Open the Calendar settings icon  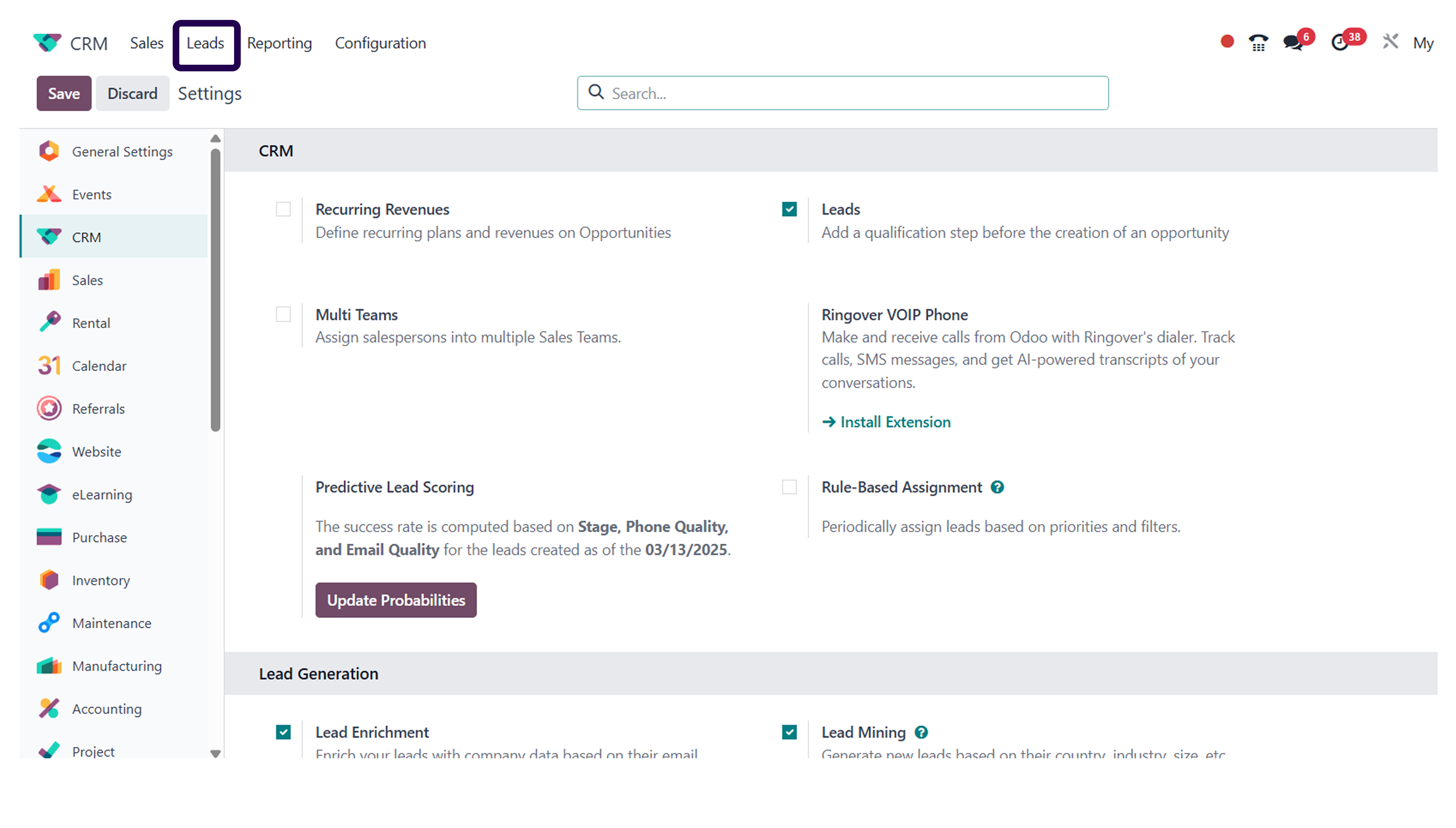[x=49, y=365]
